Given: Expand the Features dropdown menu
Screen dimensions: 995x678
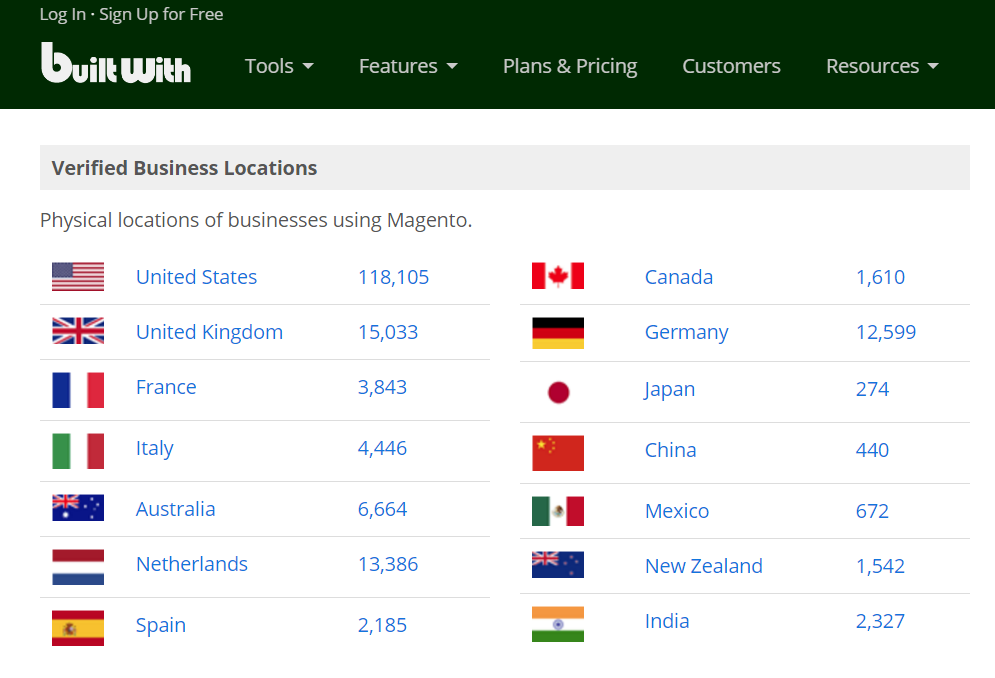Looking at the screenshot, I should coord(408,66).
